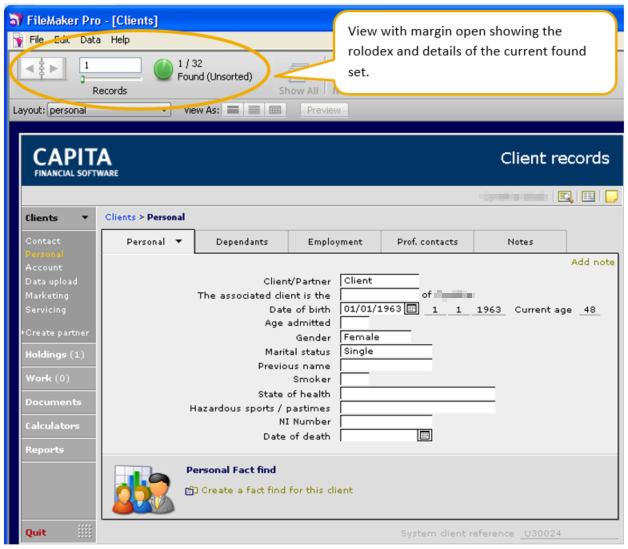Switch to View As Form icon

[233, 110]
